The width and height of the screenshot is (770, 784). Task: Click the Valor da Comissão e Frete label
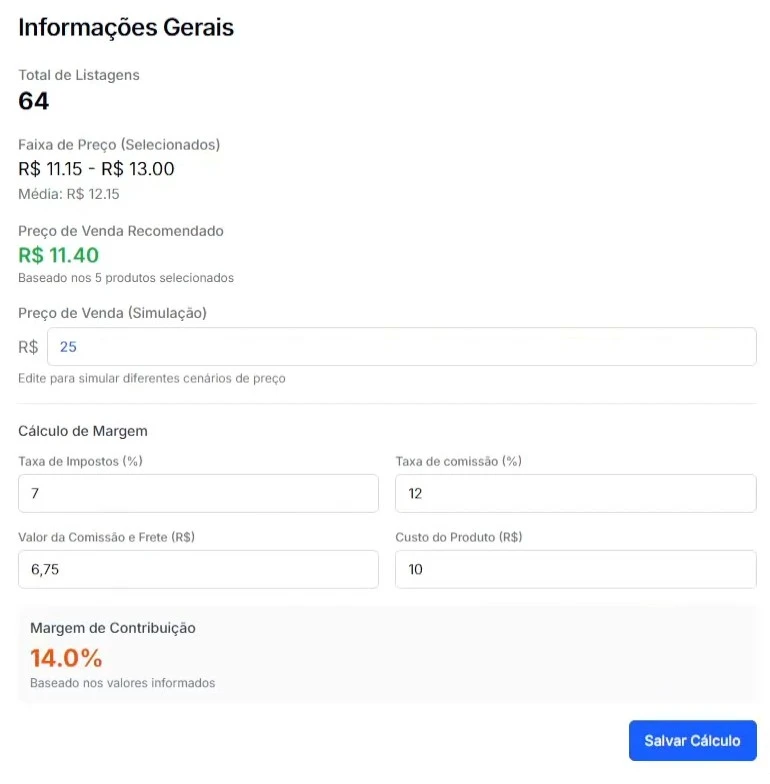pos(106,537)
